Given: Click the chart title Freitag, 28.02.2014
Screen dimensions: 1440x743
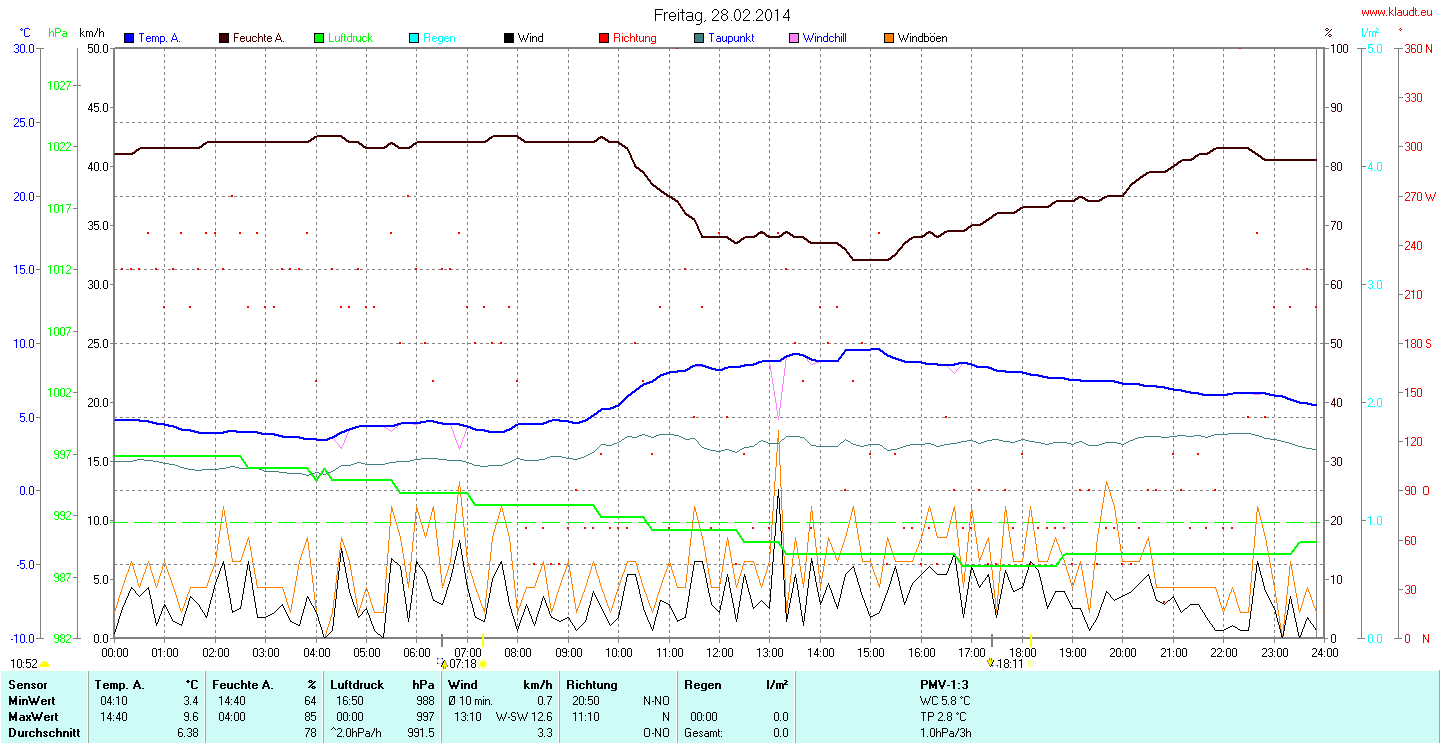Looking at the screenshot, I should click(x=721, y=15).
